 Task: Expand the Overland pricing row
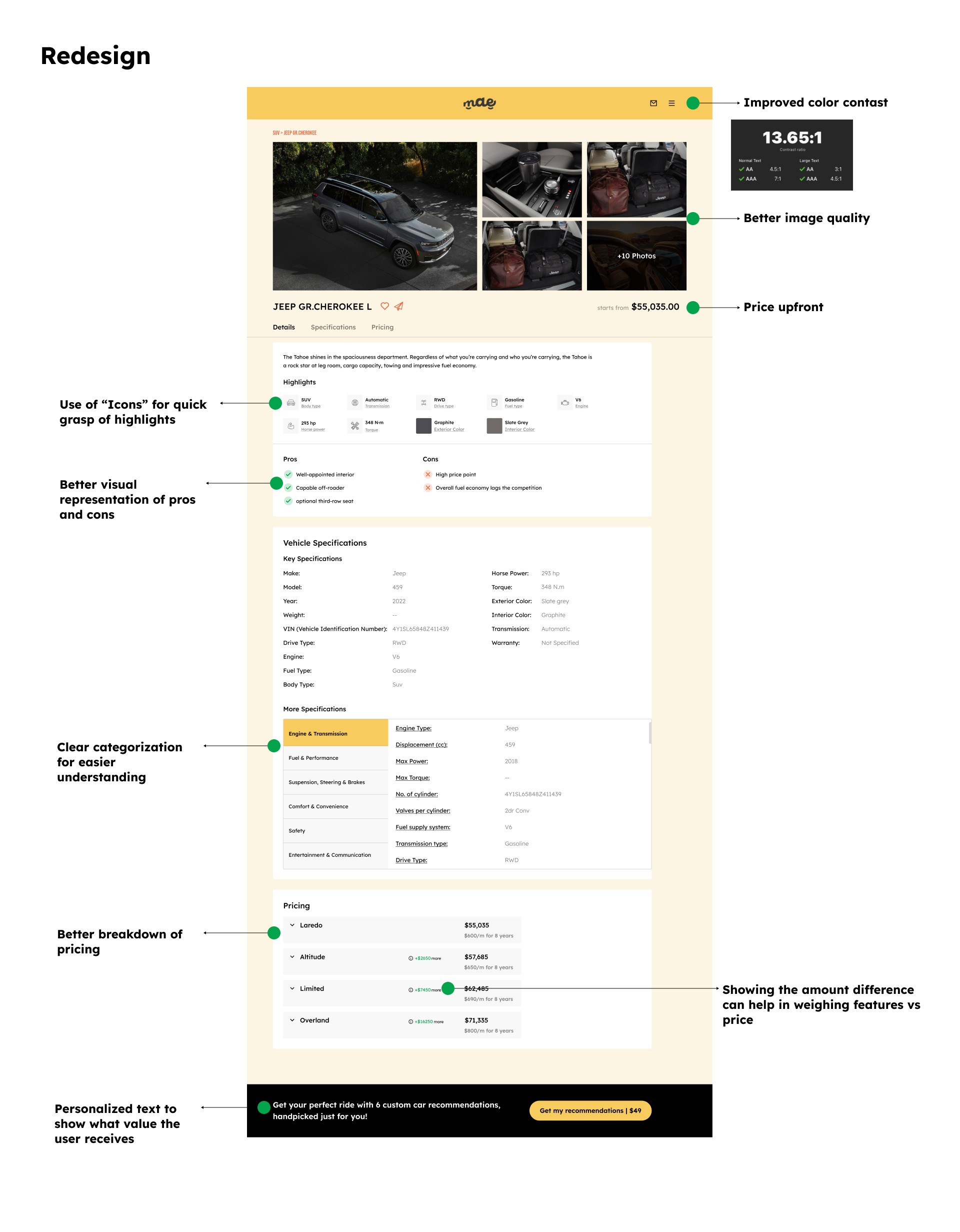[x=292, y=1020]
